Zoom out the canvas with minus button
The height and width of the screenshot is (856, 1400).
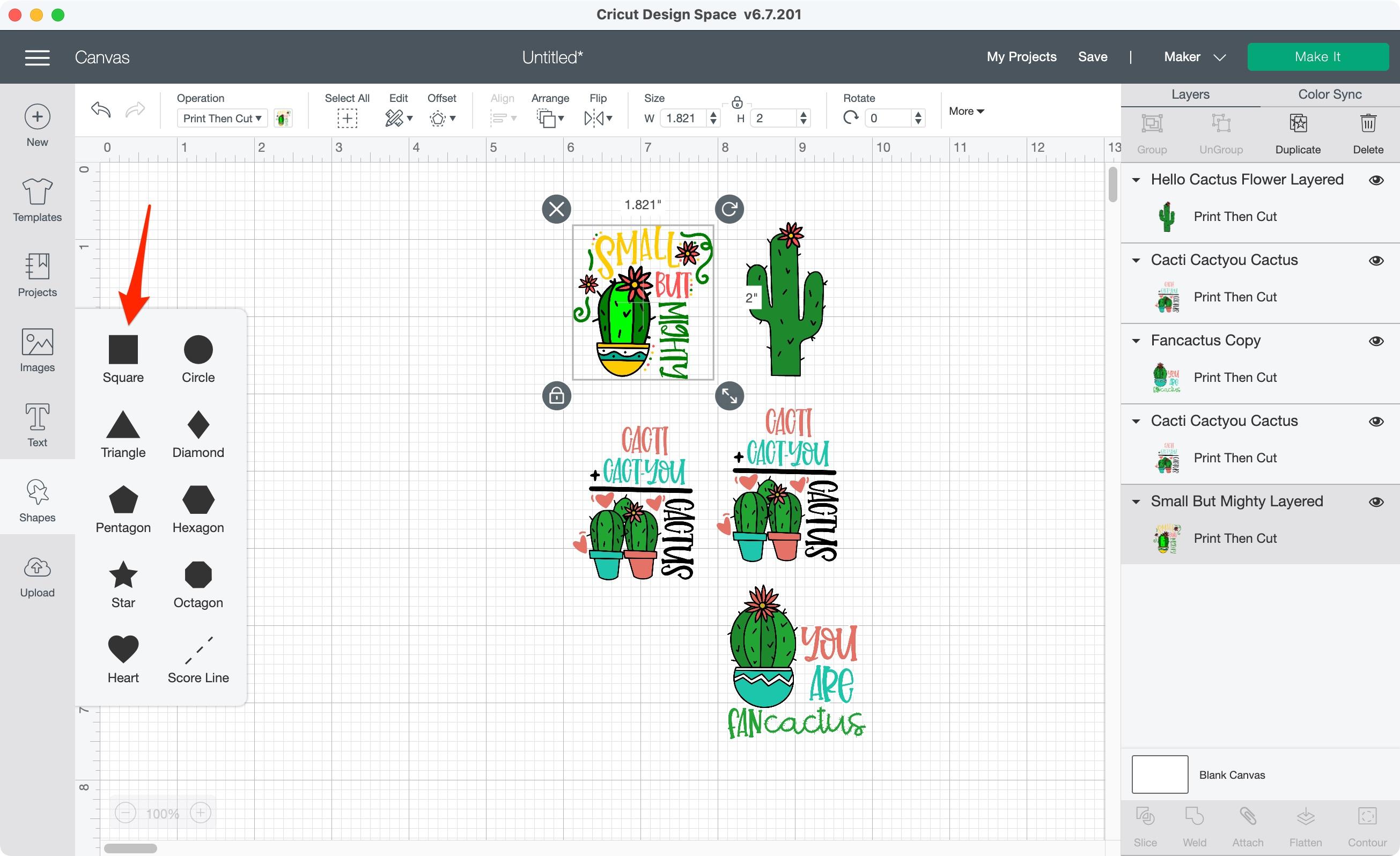tap(126, 813)
